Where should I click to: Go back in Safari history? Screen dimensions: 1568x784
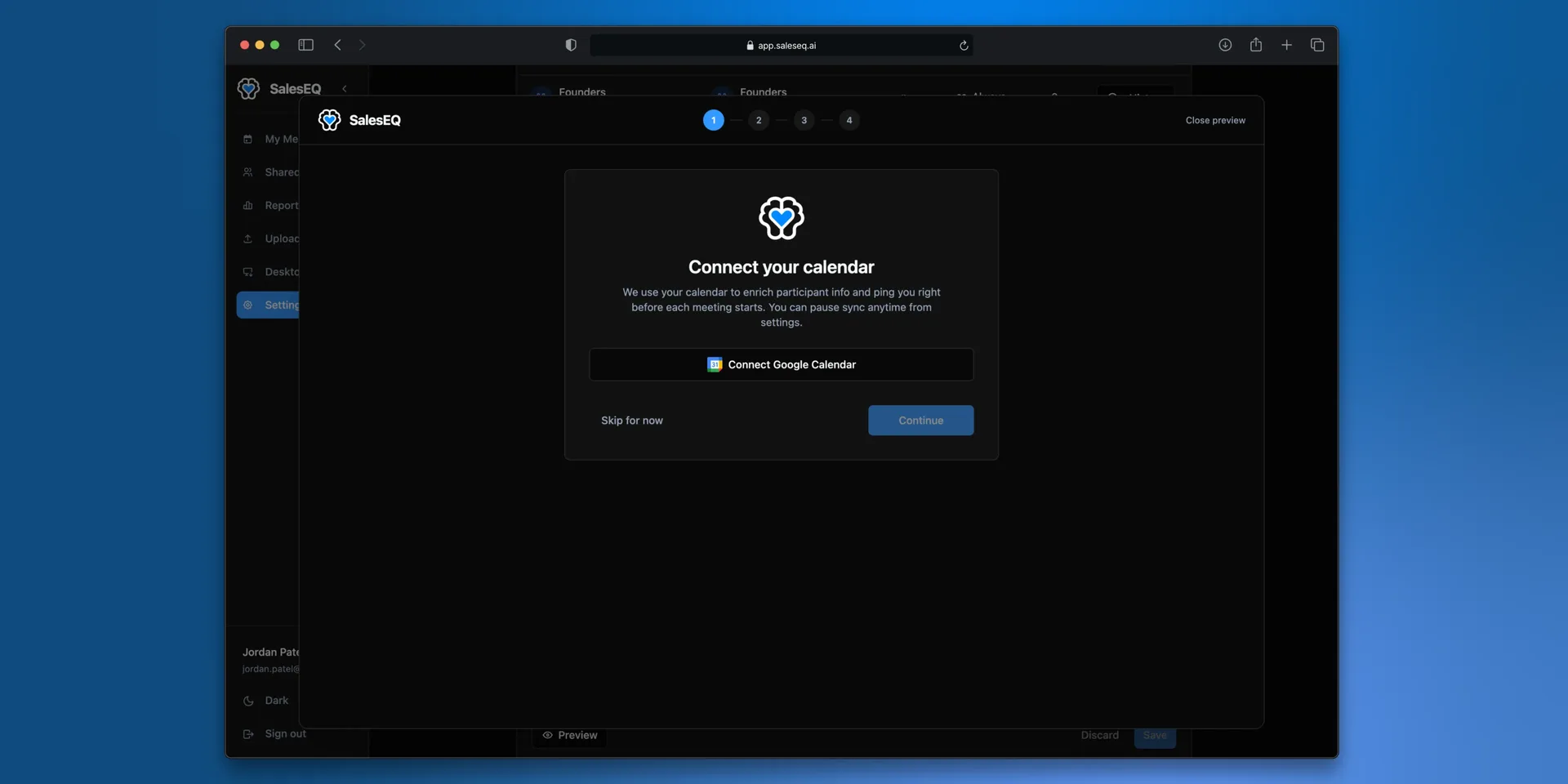click(x=337, y=45)
